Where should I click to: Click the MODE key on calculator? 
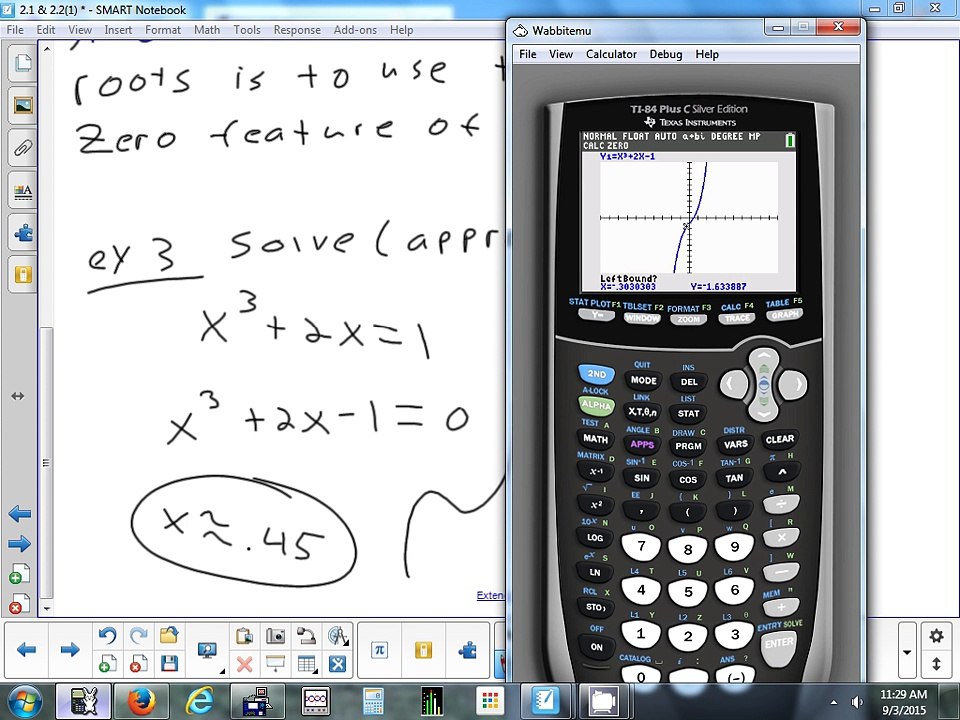pyautogui.click(x=643, y=380)
